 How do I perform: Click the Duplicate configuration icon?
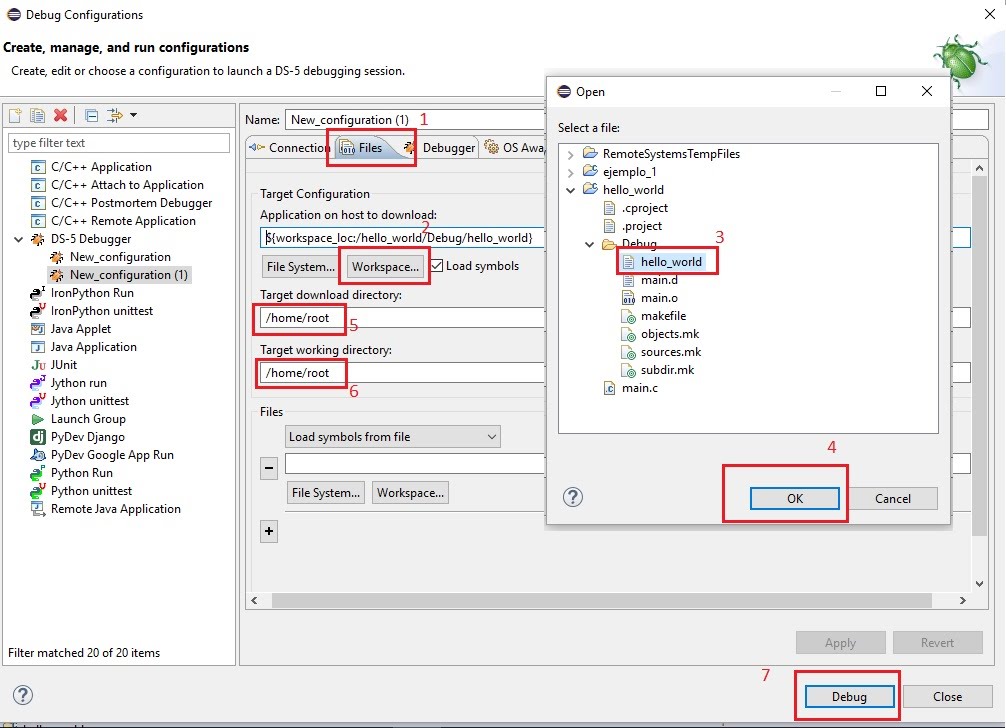[37, 115]
